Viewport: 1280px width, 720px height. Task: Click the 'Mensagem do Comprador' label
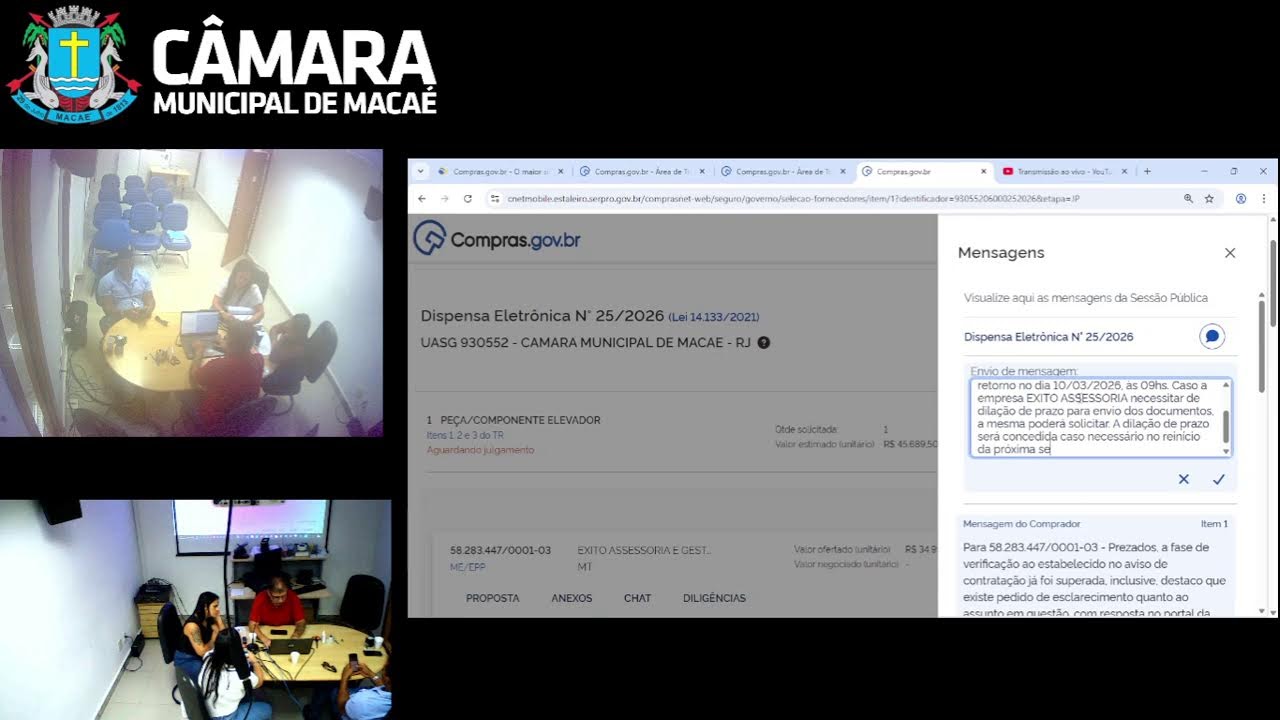point(1022,524)
